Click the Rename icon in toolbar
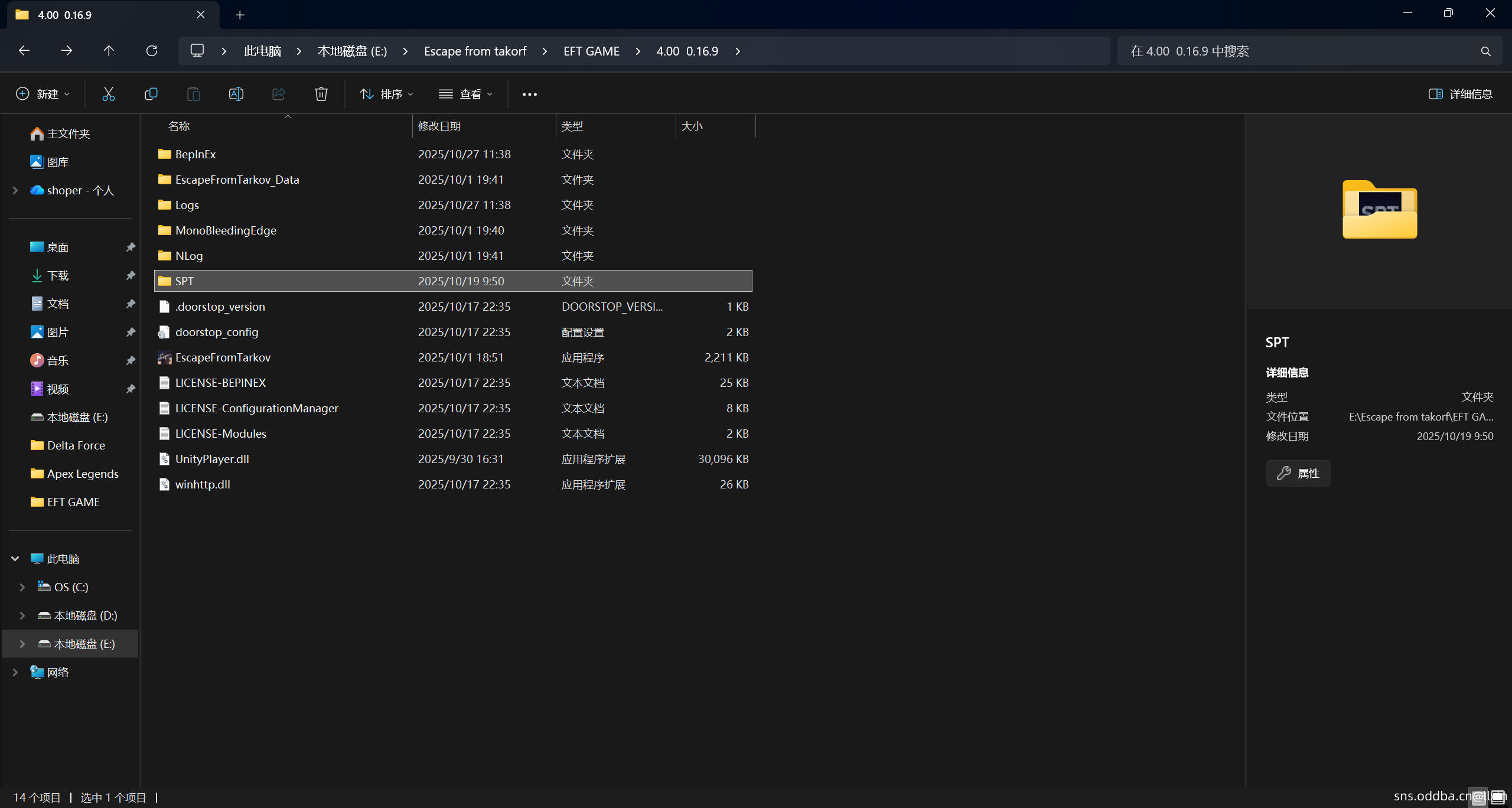 (236, 94)
